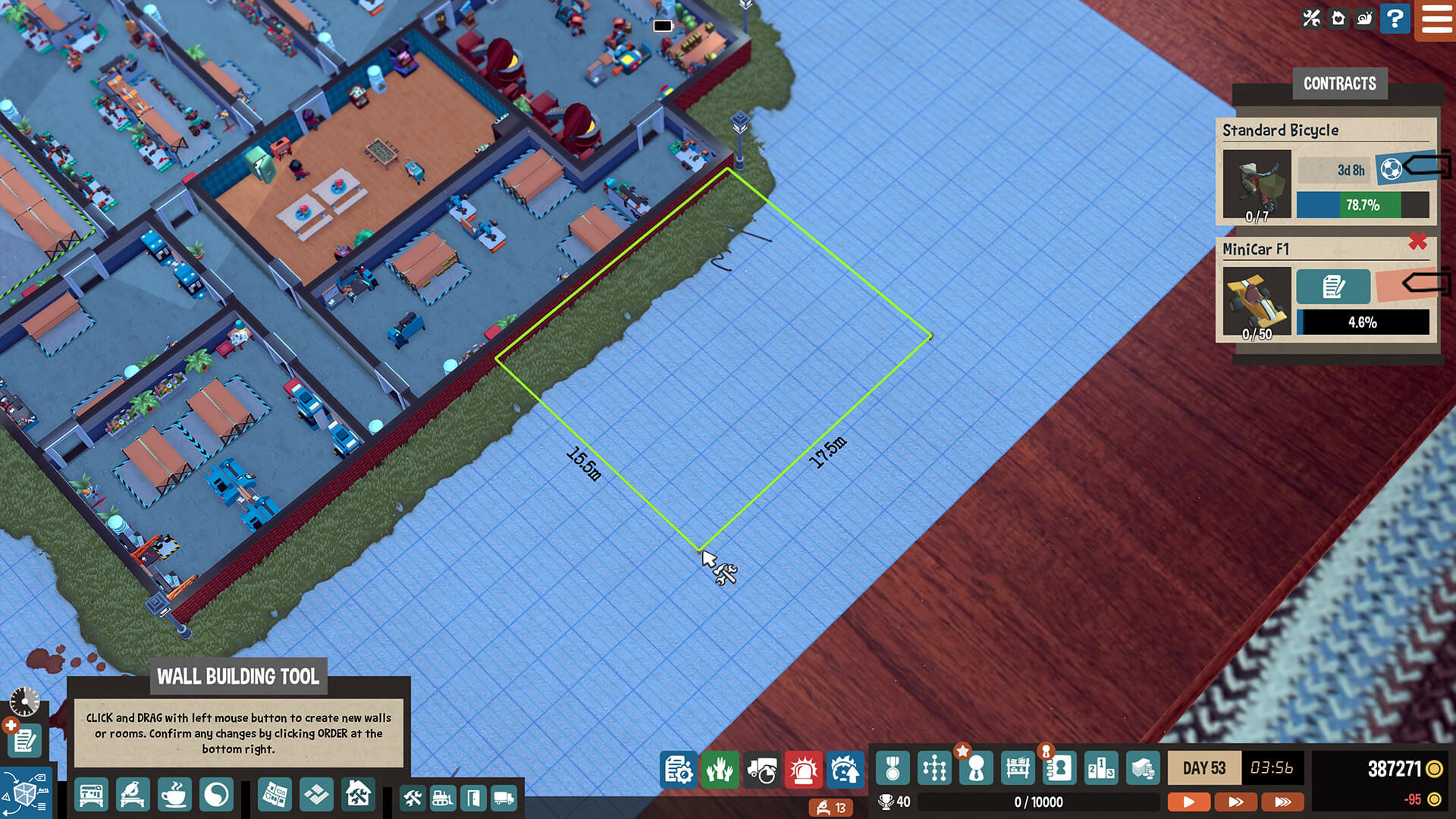Toggle the MiniCar F1 contract active
Image resolution: width=1456 pixels, height=819 pixels.
1405,285
